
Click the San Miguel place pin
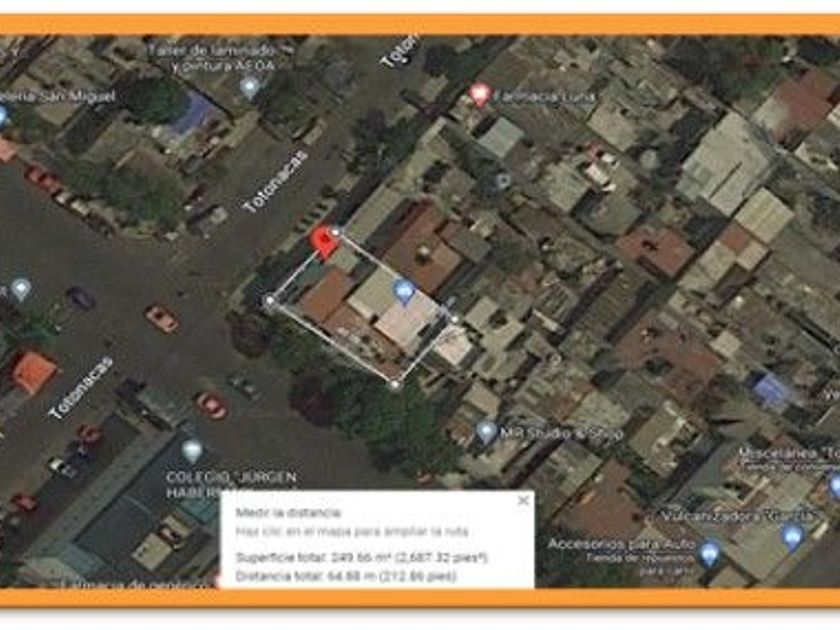2,116
